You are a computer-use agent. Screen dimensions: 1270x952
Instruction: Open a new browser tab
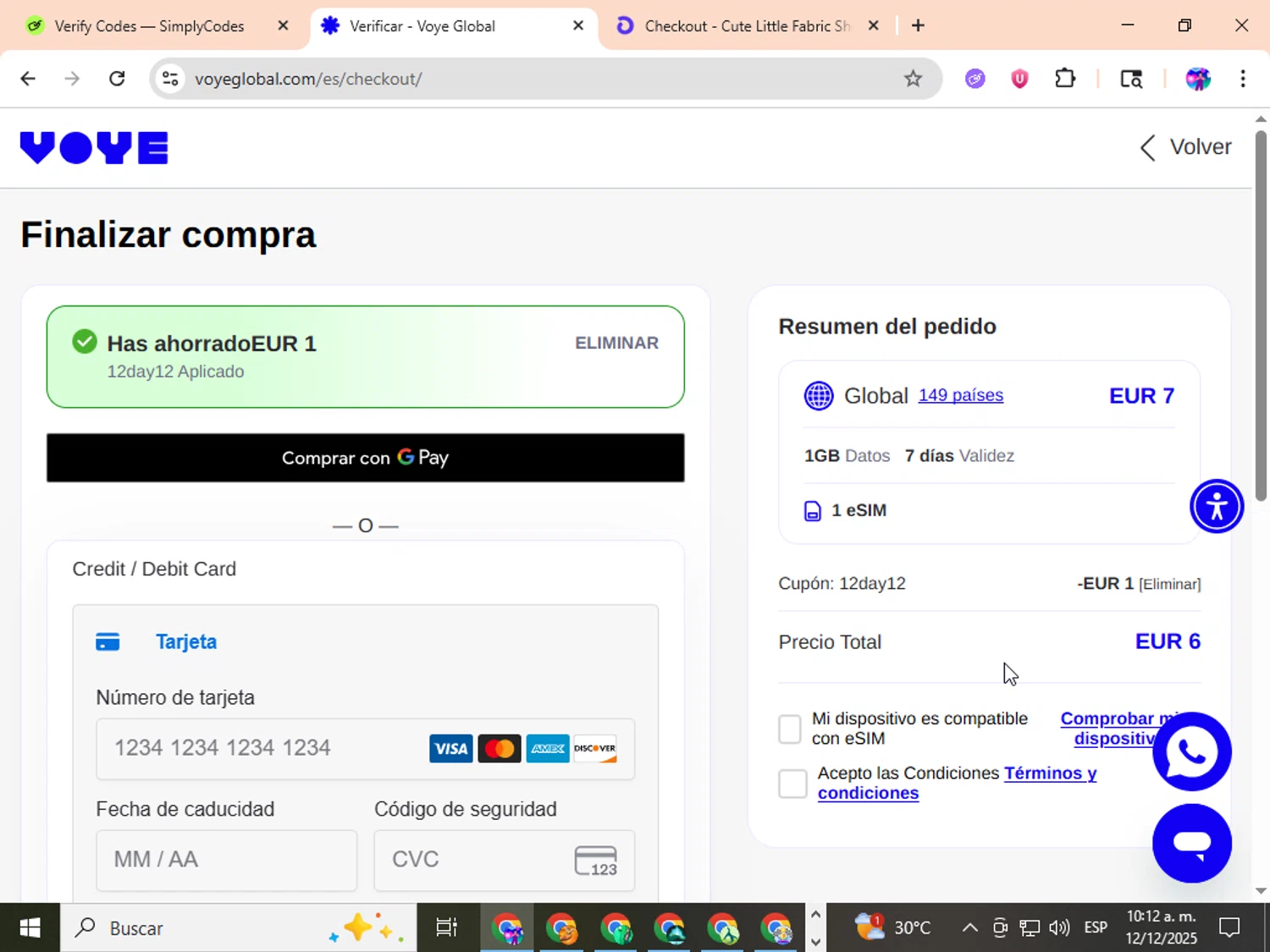(918, 25)
